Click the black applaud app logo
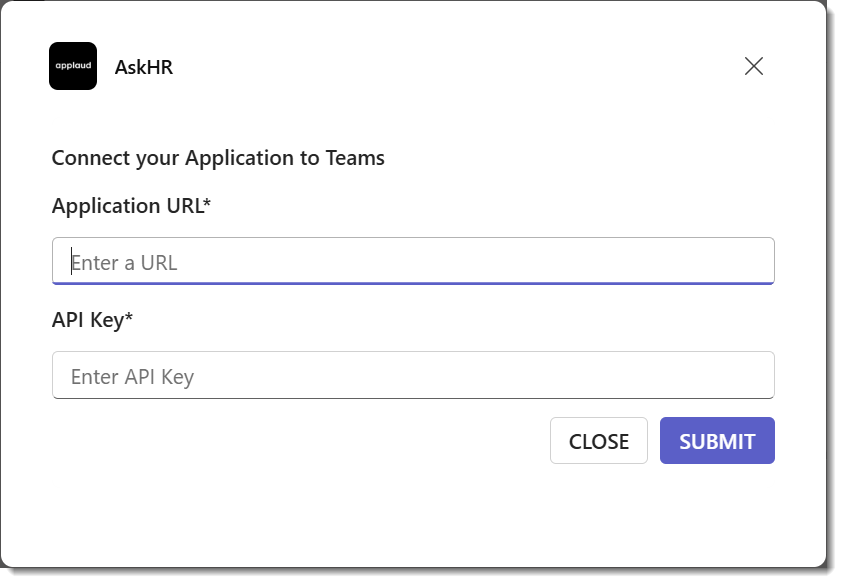This screenshot has width=842, height=583. tap(73, 66)
